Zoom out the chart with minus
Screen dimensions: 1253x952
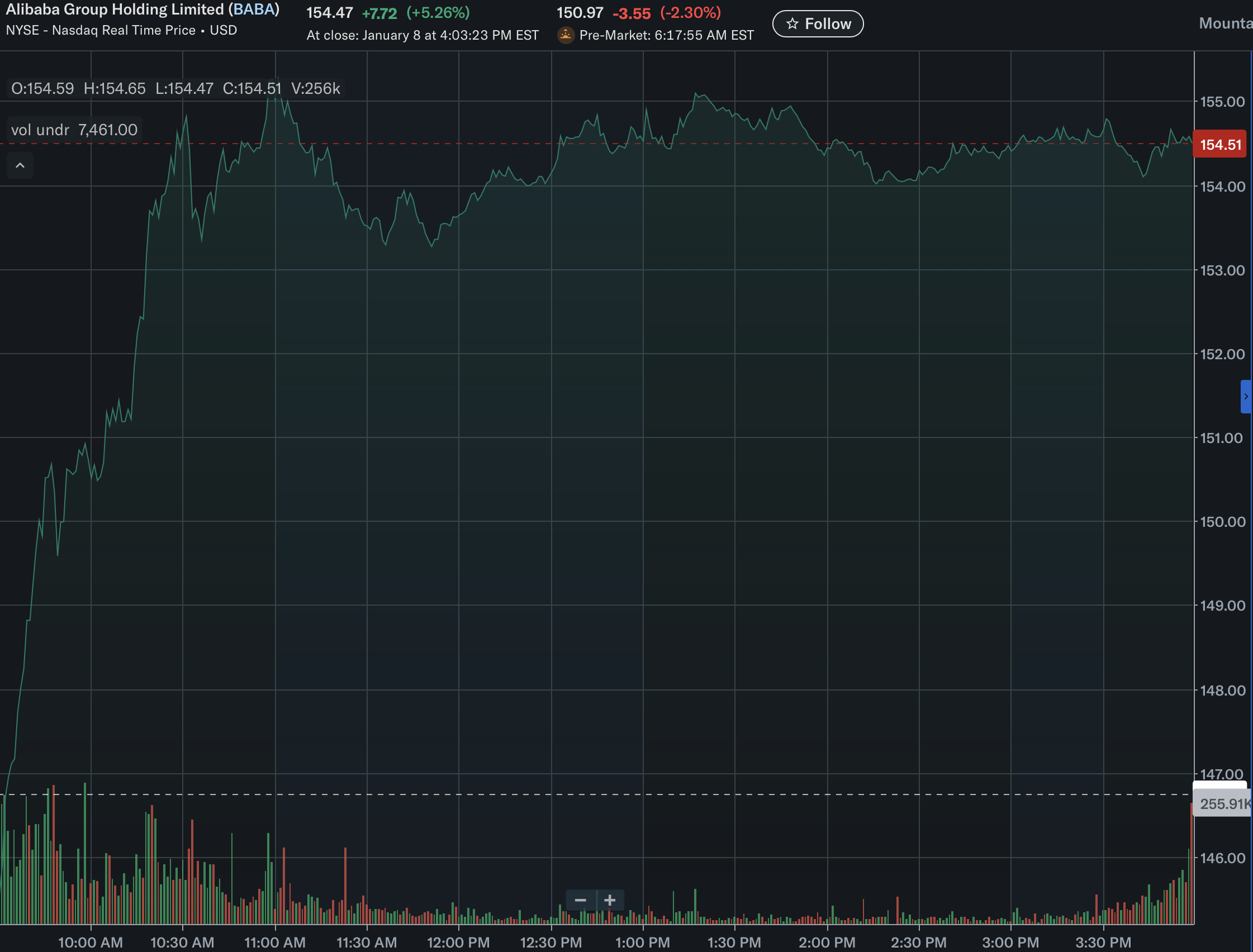click(x=580, y=900)
